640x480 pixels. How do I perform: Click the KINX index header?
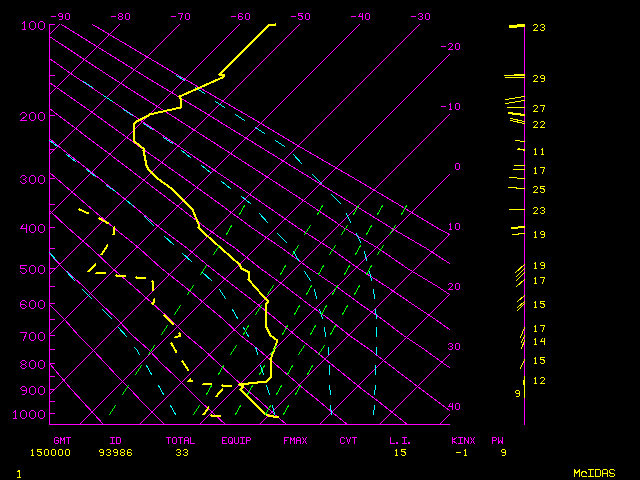click(x=462, y=440)
